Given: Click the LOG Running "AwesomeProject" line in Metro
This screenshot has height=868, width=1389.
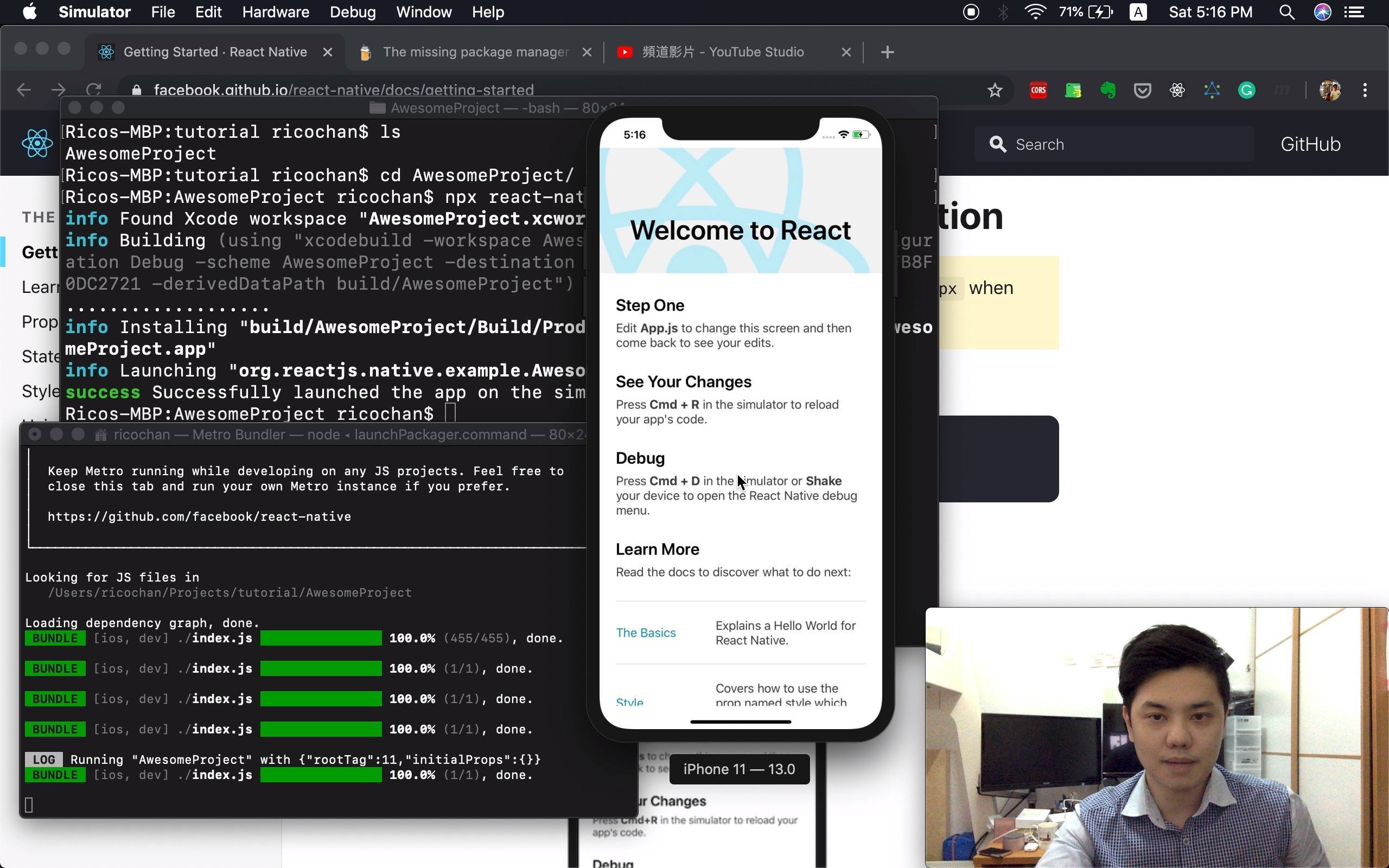Looking at the screenshot, I should pos(282,760).
